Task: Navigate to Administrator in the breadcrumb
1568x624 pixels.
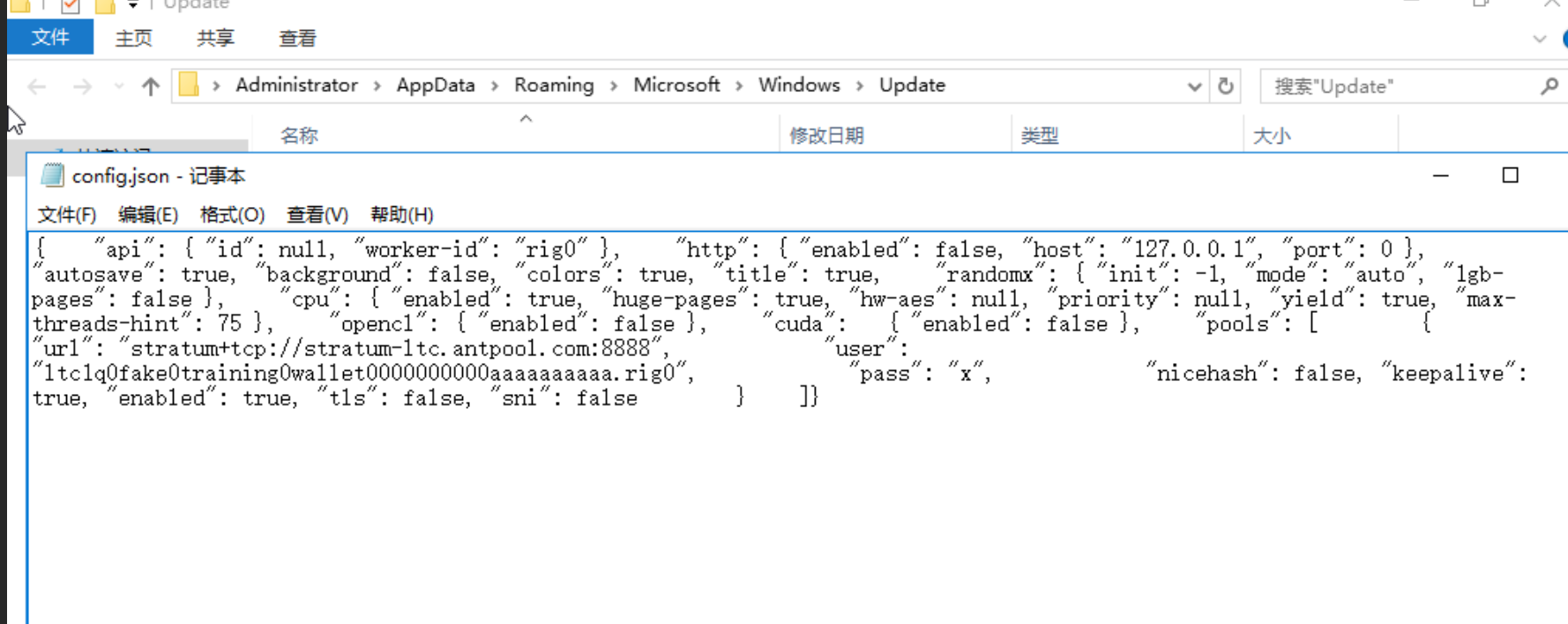Action: [x=296, y=85]
